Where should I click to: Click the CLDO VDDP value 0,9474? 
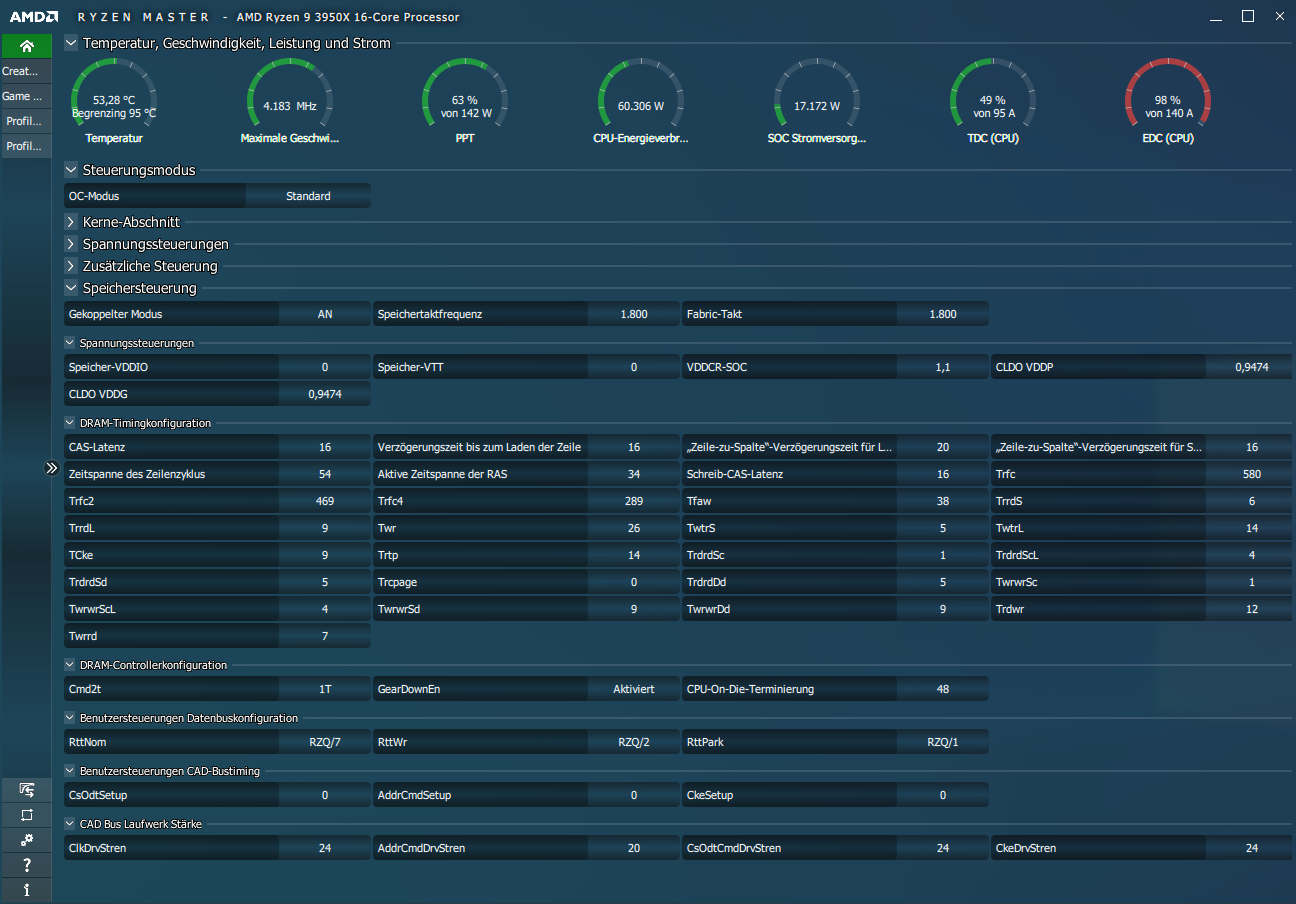pos(1252,367)
